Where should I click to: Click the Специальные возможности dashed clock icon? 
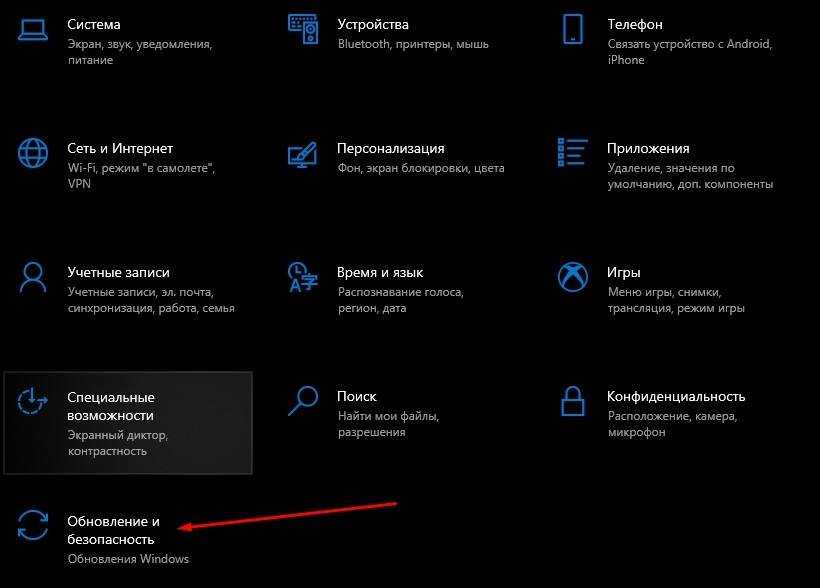34,401
